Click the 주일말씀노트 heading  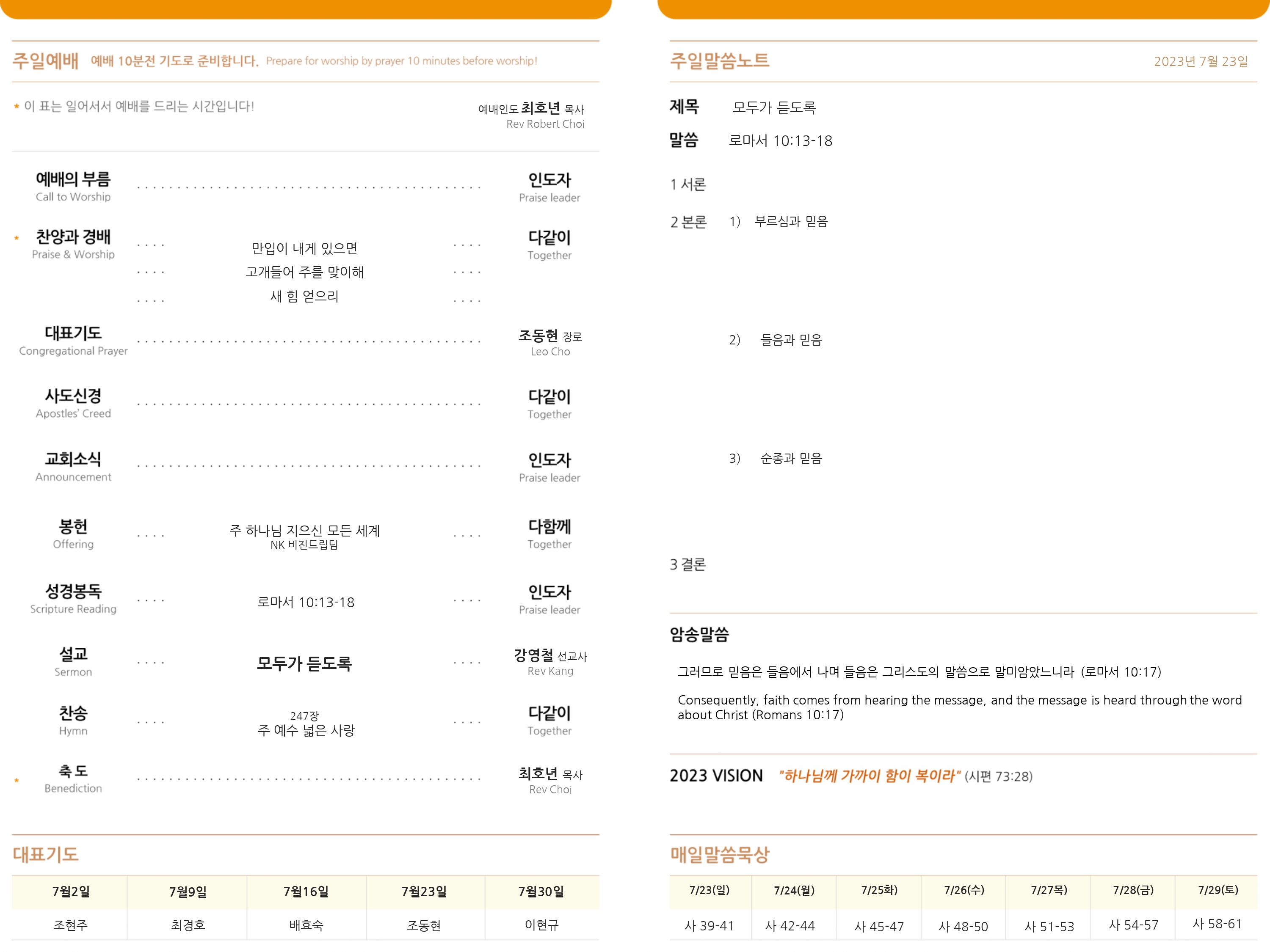(719, 61)
